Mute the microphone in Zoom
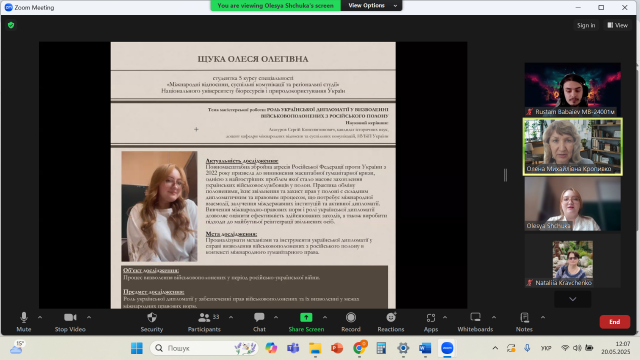The width and height of the screenshot is (640, 360). (x=24, y=322)
